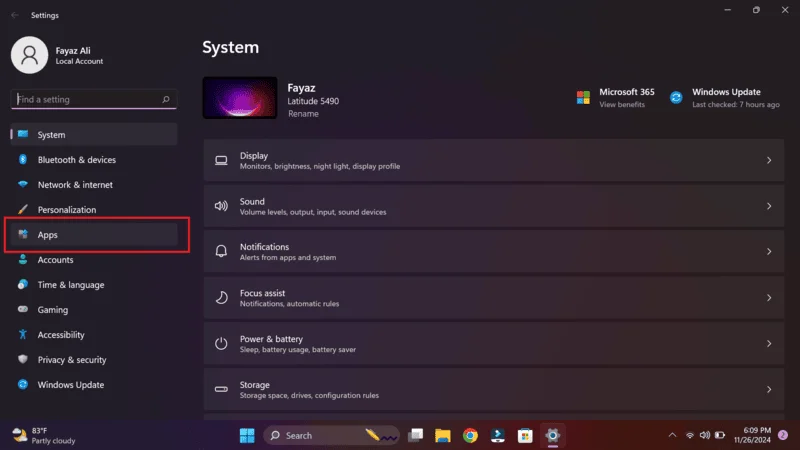The height and width of the screenshot is (450, 800).
Task: Open Microsoft 365 View benefits
Action: tap(622, 105)
